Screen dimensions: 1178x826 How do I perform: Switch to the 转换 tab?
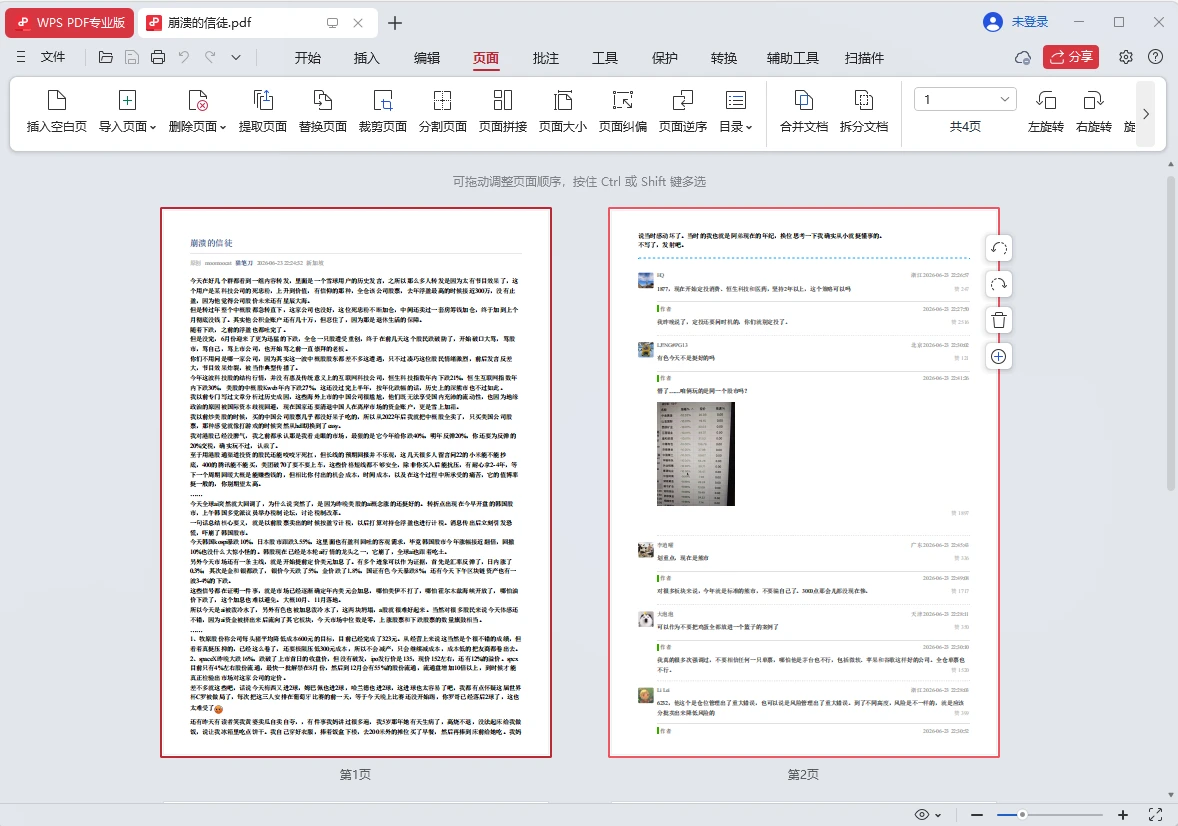coord(724,58)
